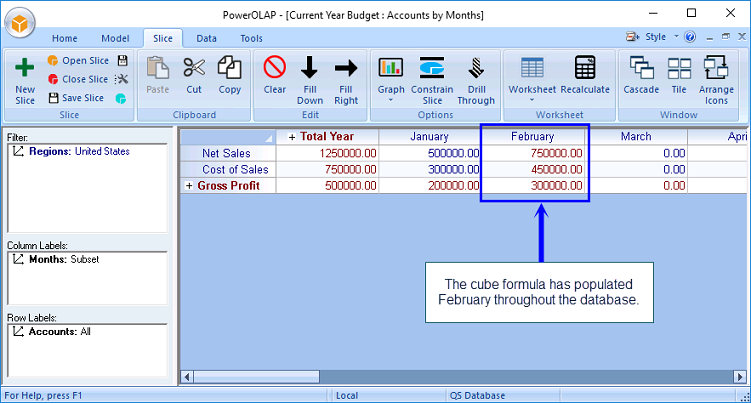Open the Graph chart icon
751x403 pixels.
[391, 68]
